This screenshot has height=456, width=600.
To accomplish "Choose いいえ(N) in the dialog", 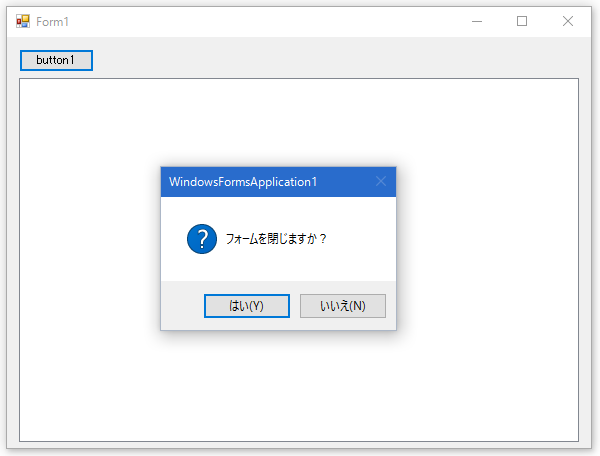I will tap(343, 306).
